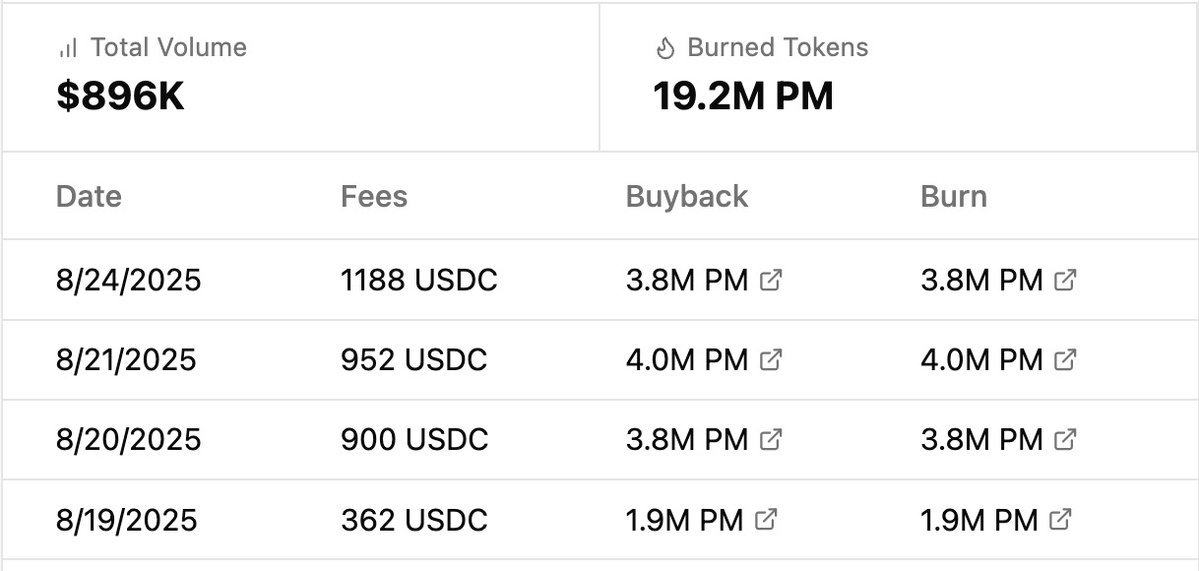Open external link icon for 8/19/2025 burn
Screen dimensions: 1199x571
coord(1061,519)
